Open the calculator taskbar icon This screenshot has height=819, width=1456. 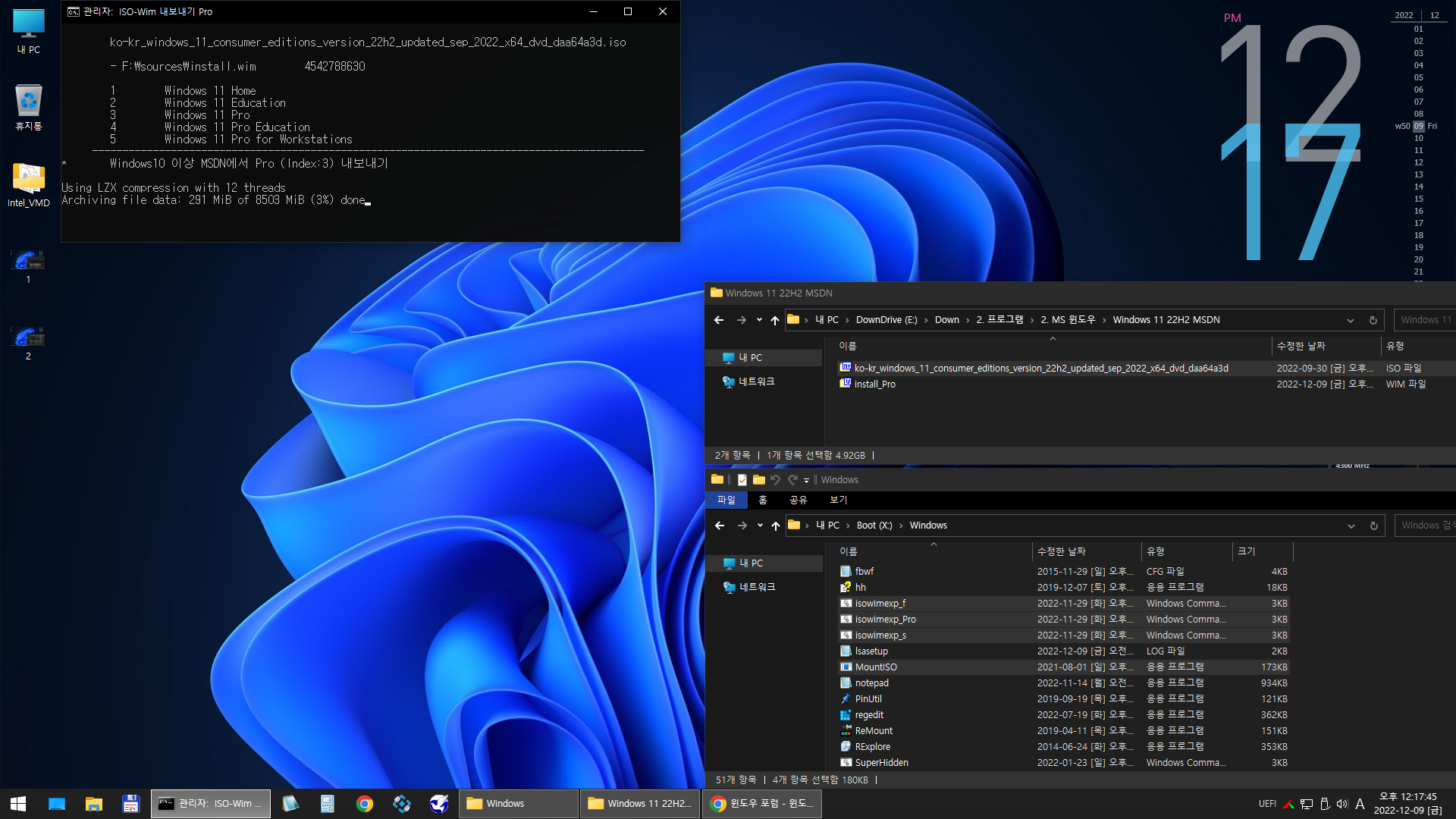pyautogui.click(x=328, y=804)
